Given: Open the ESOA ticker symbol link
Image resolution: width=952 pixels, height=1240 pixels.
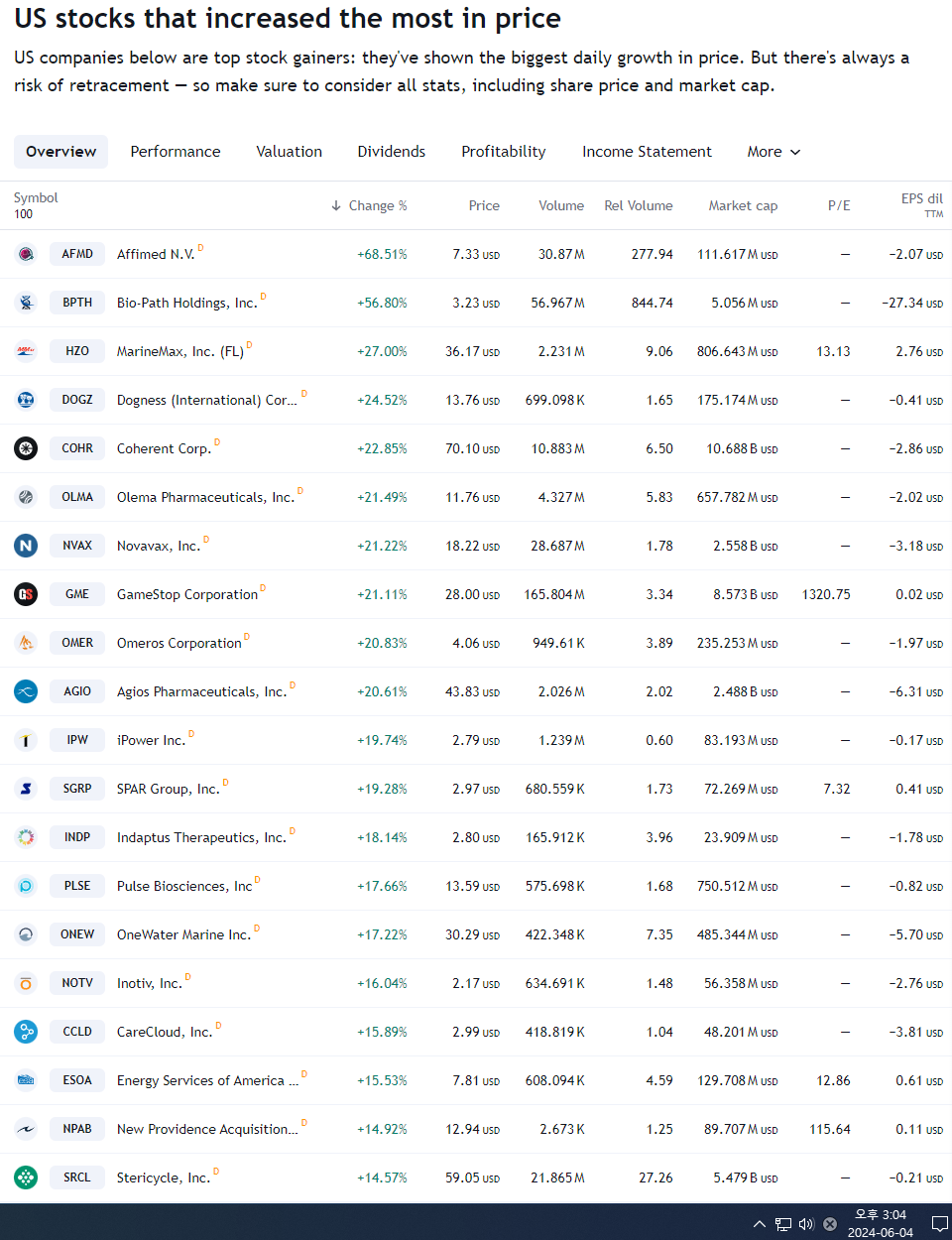Looking at the screenshot, I should (77, 1080).
